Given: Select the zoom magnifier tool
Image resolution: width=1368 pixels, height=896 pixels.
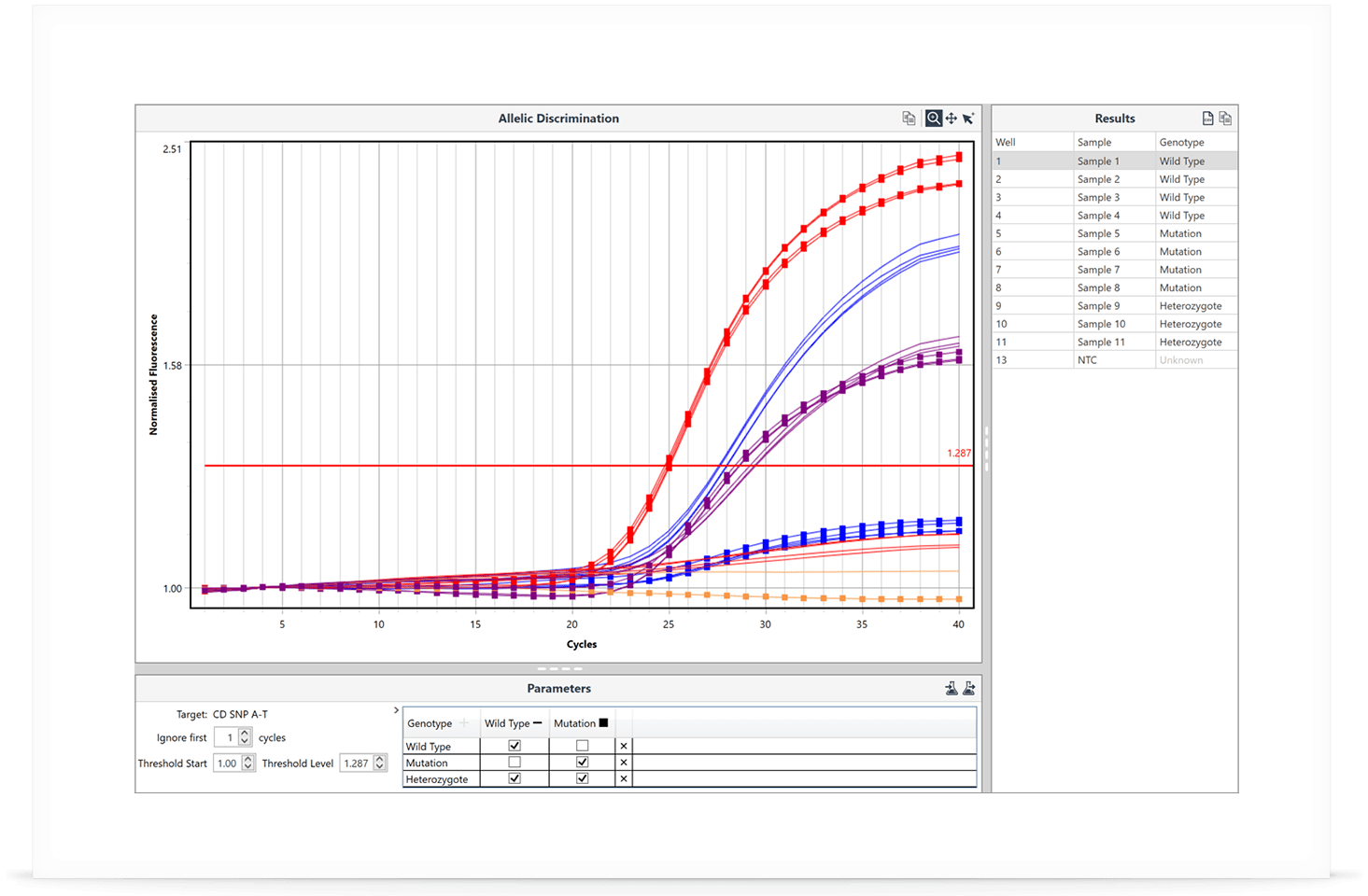Looking at the screenshot, I should [933, 119].
